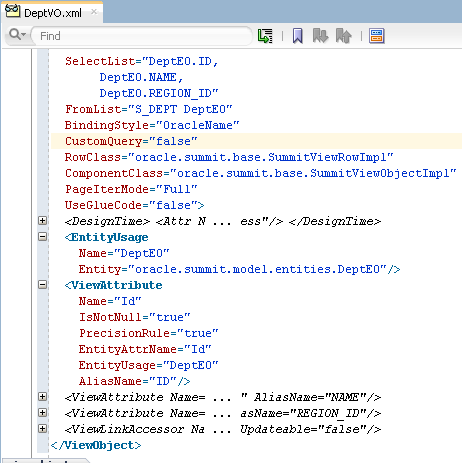Image resolution: width=462 pixels, height=463 pixels.
Task: Click the Go to Line toolbar icon
Action: (265, 36)
